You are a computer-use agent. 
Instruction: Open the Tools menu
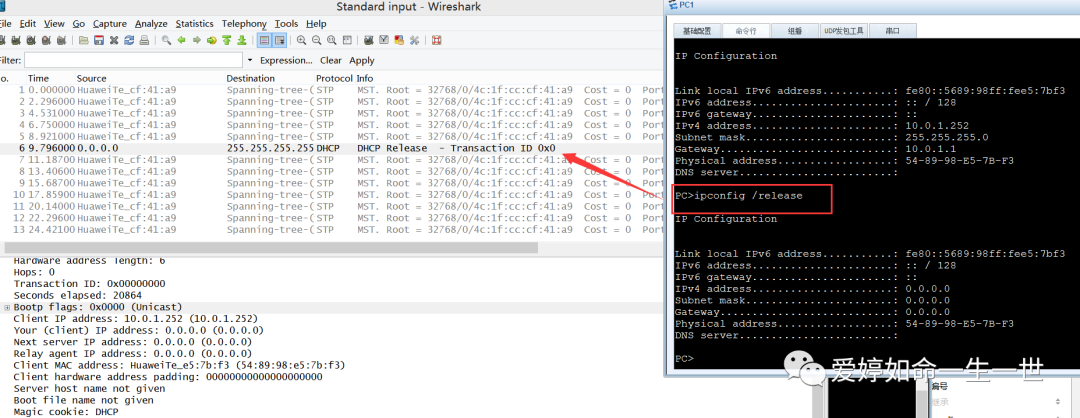pyautogui.click(x=286, y=23)
